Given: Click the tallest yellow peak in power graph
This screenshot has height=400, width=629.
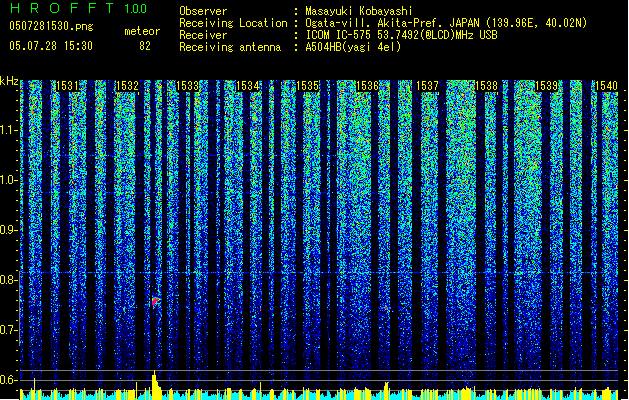Looking at the screenshot, I should pos(155,385).
